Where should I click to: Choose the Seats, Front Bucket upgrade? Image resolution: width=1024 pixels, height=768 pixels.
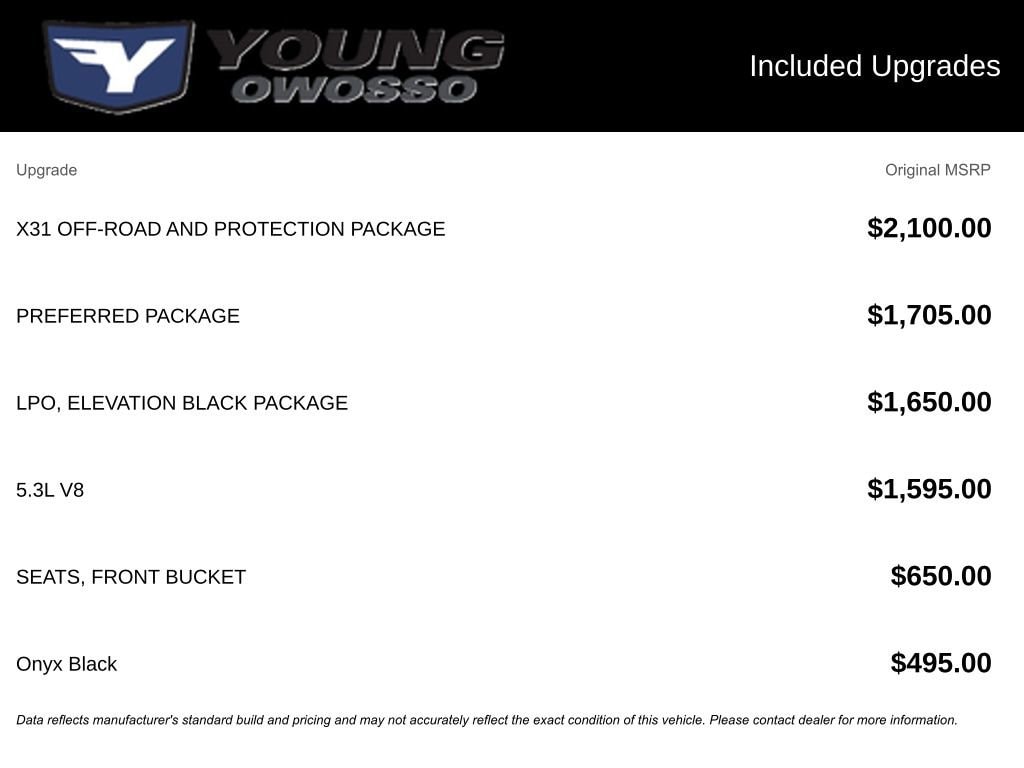click(131, 577)
